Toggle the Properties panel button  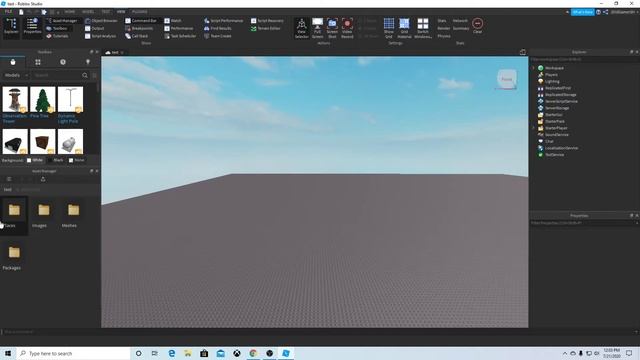click(32, 27)
